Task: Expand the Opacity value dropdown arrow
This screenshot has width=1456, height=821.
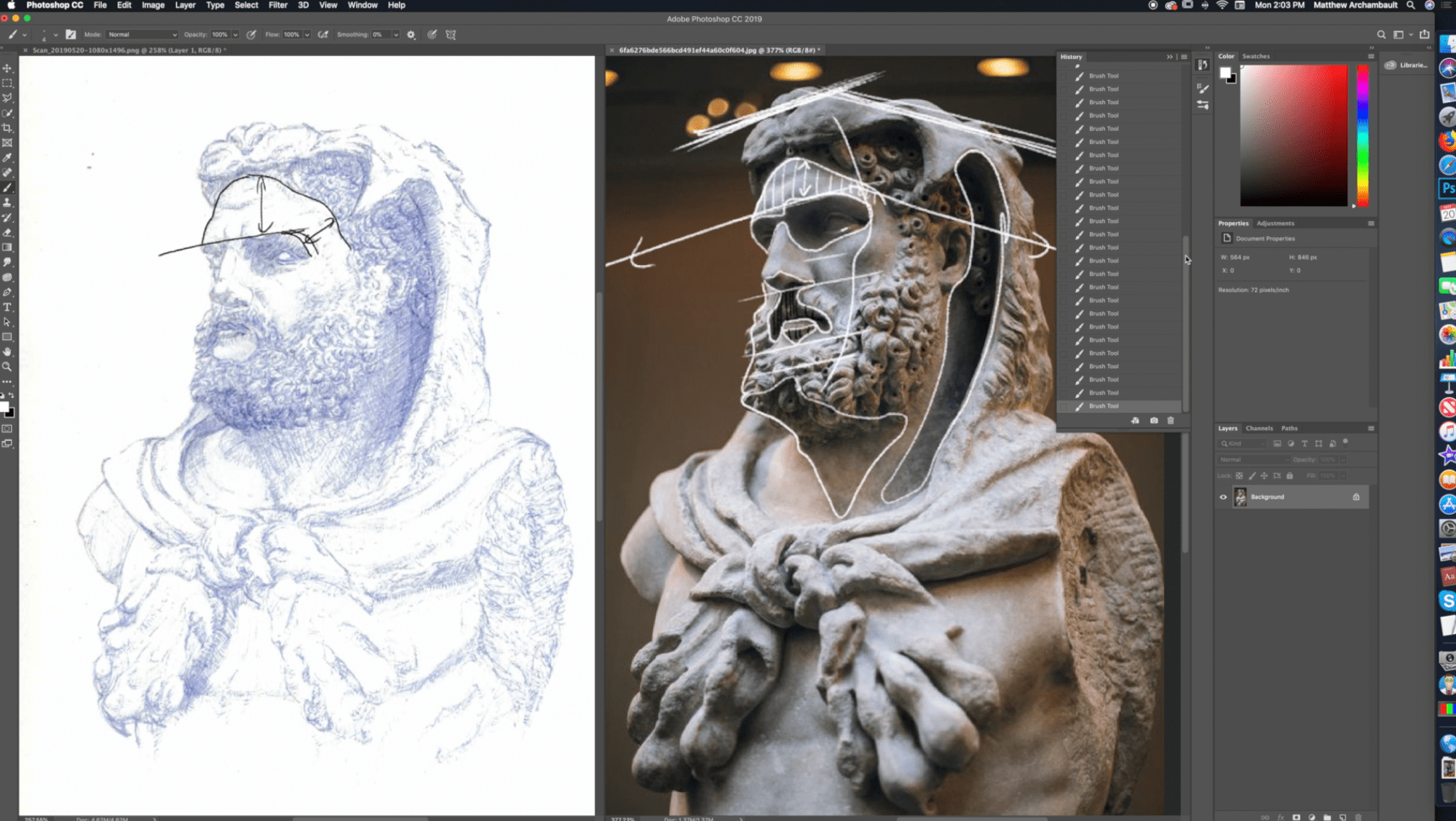Action: (x=235, y=34)
